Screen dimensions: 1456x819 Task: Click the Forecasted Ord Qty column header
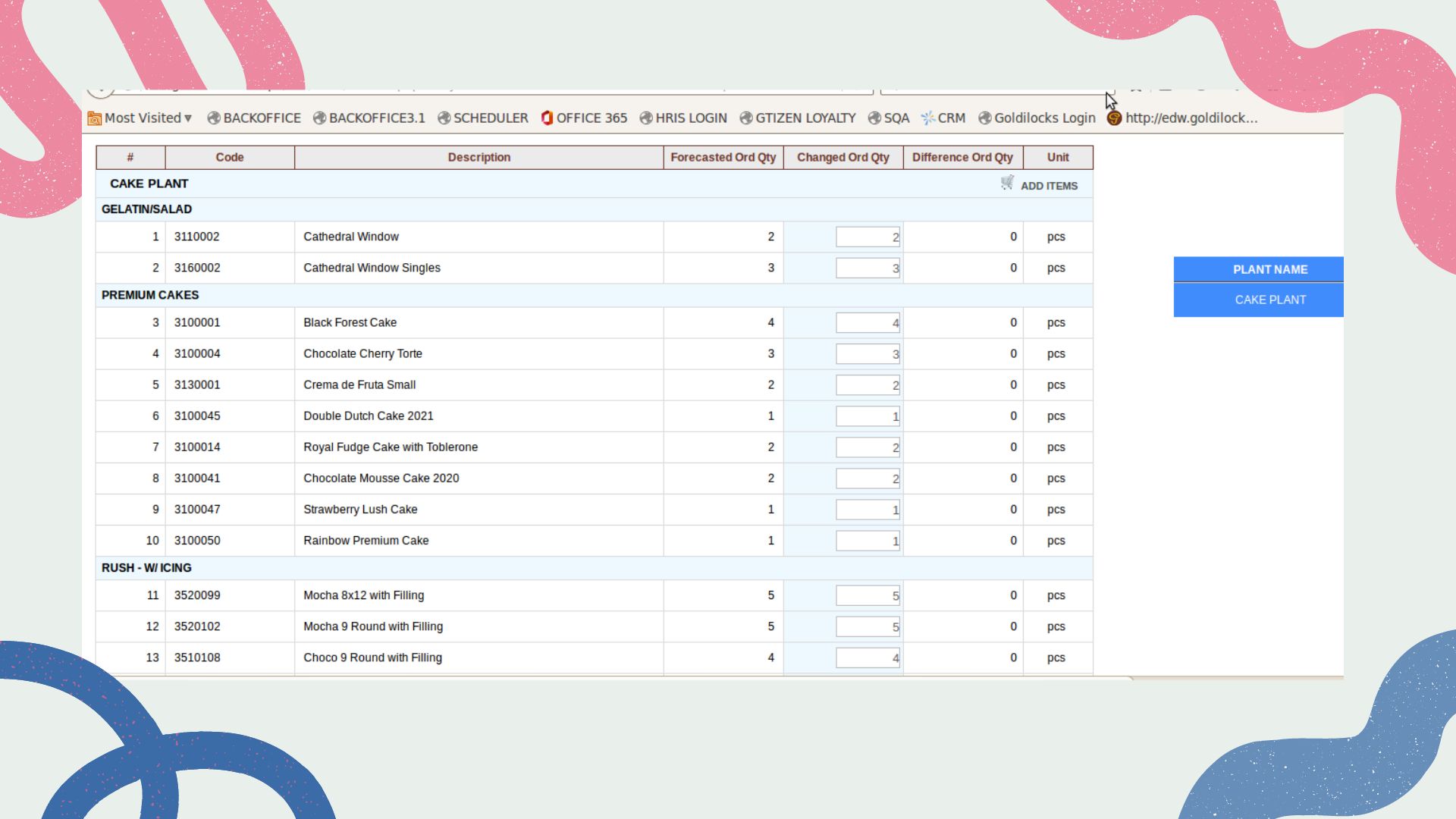(x=723, y=158)
